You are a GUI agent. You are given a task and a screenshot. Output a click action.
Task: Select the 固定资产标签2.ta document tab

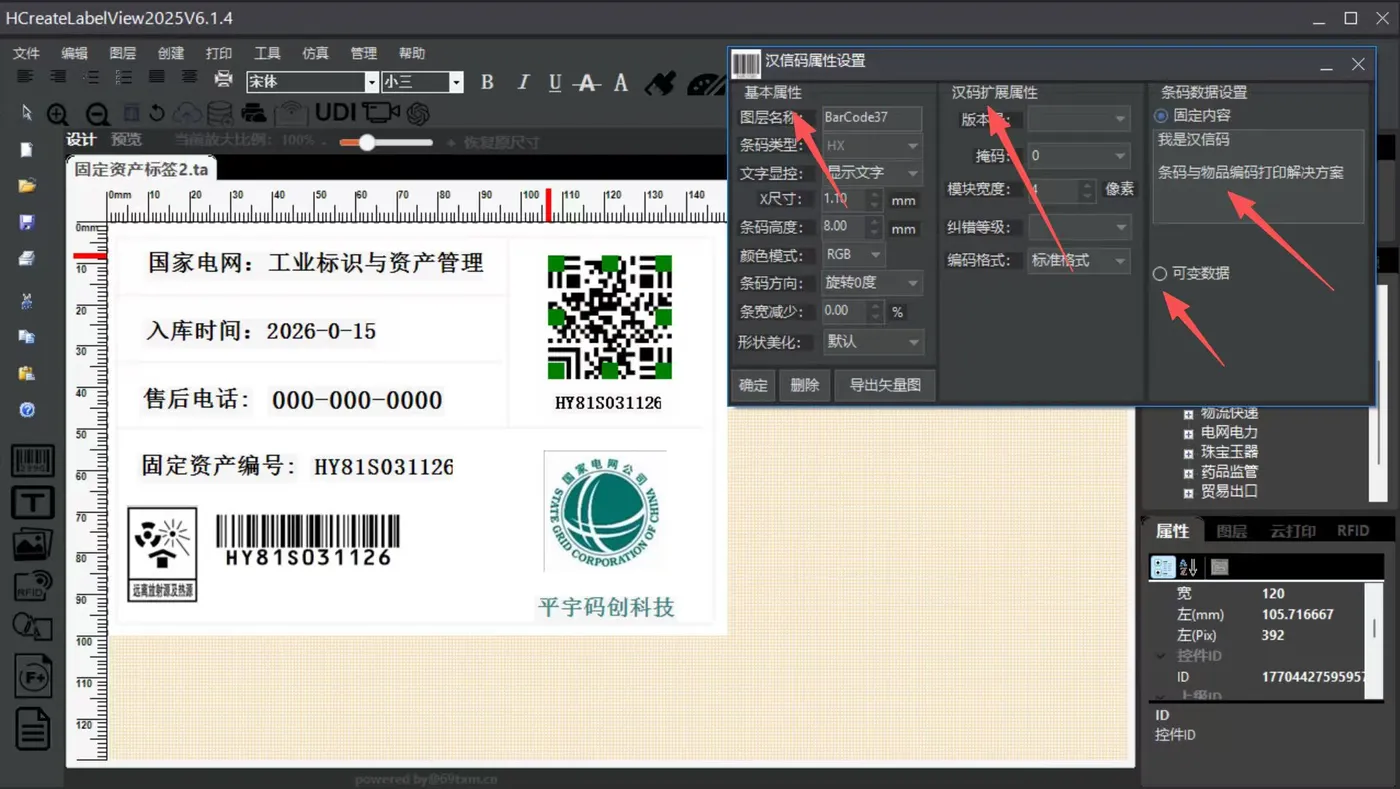[141, 169]
